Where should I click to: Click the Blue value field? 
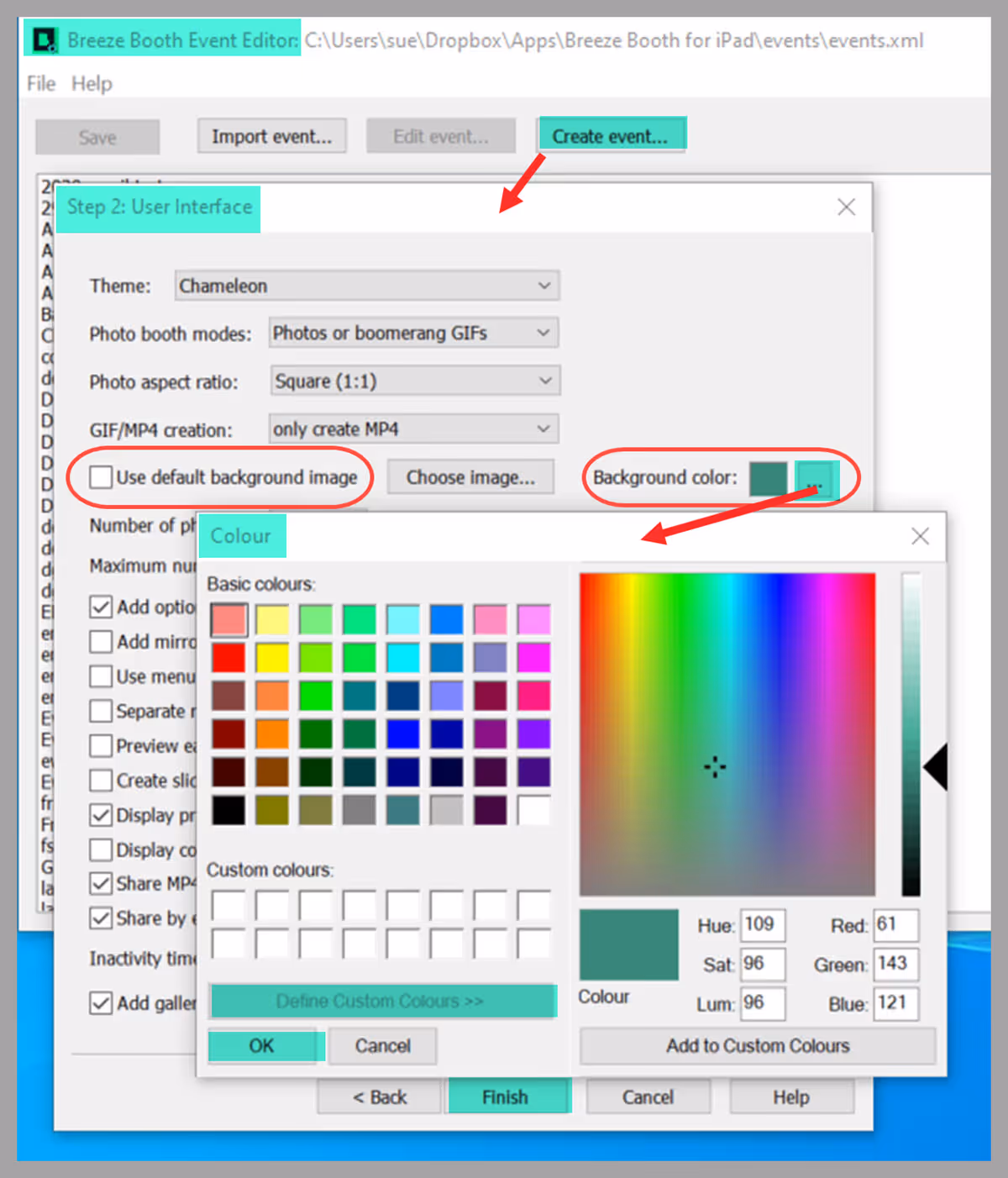point(896,1003)
